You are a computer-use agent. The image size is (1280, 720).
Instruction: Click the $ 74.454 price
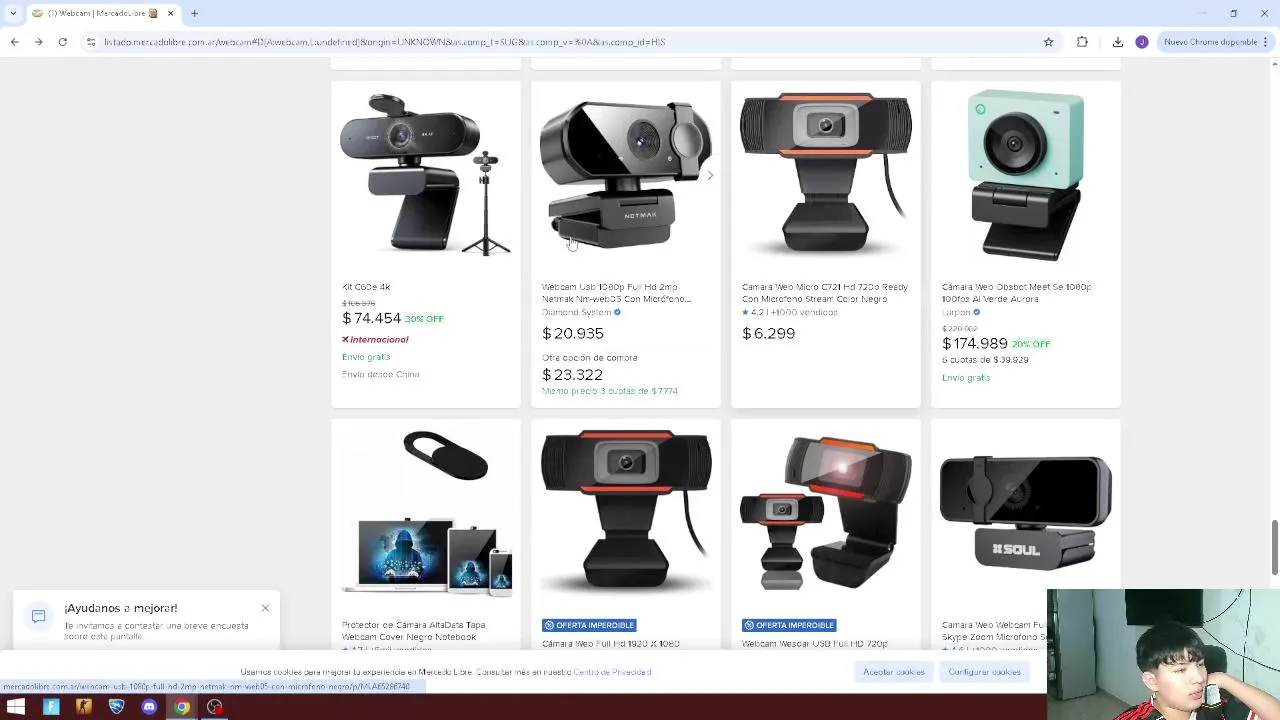coord(371,318)
